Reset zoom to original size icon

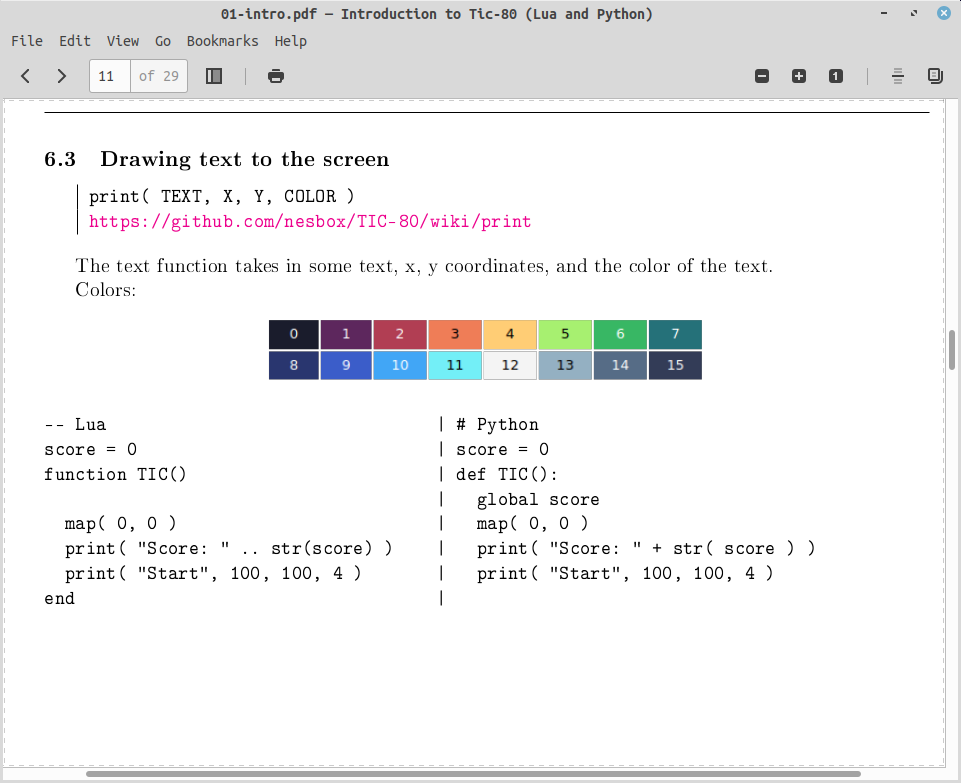(x=835, y=76)
